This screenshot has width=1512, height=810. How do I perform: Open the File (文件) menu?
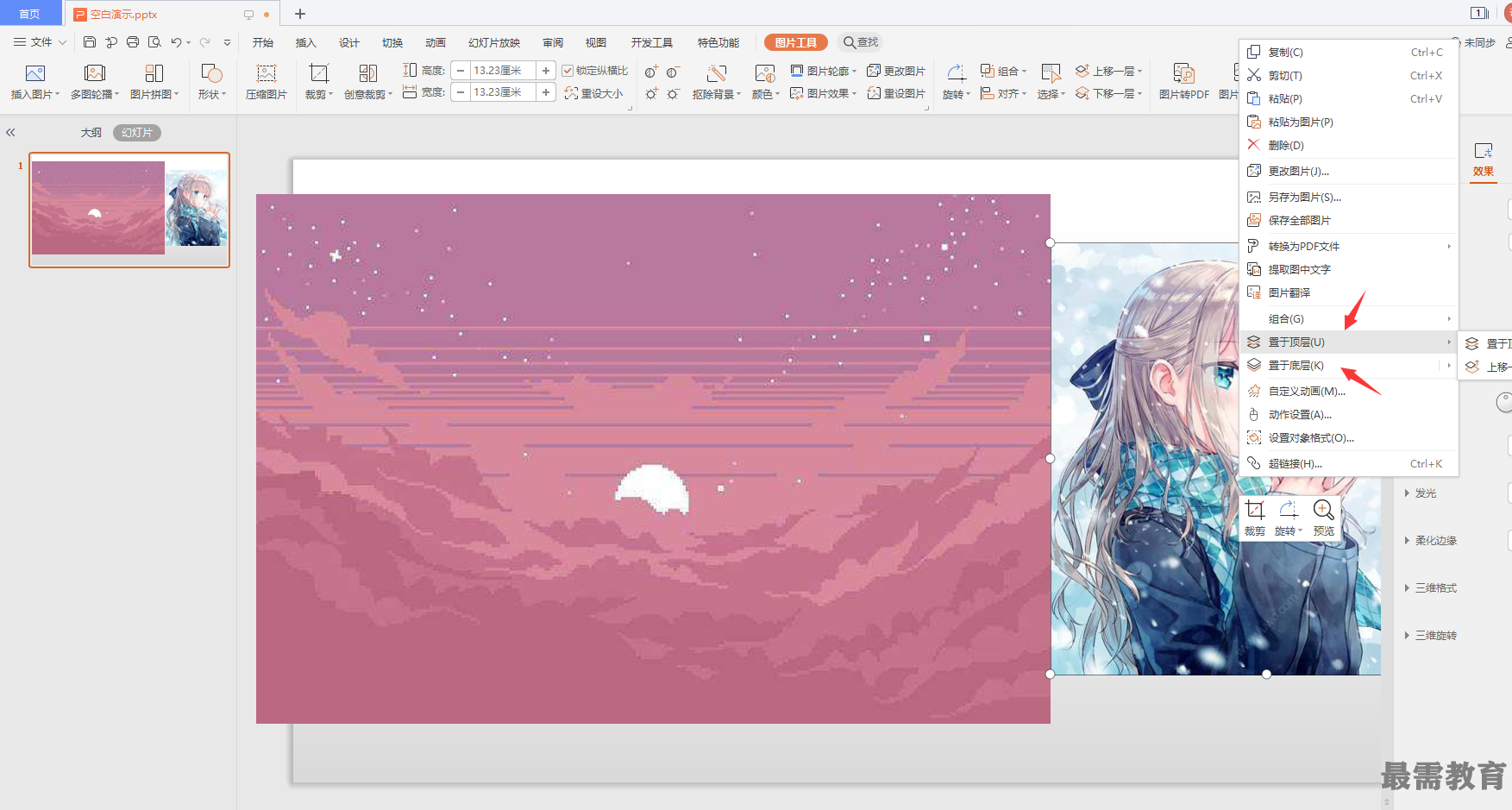coord(40,42)
